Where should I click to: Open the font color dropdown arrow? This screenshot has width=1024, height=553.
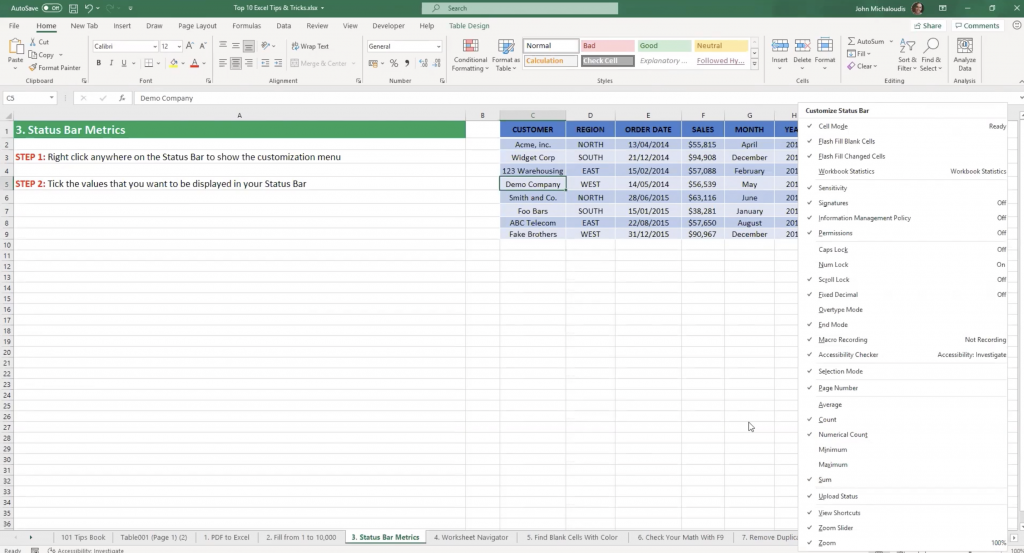click(x=204, y=63)
